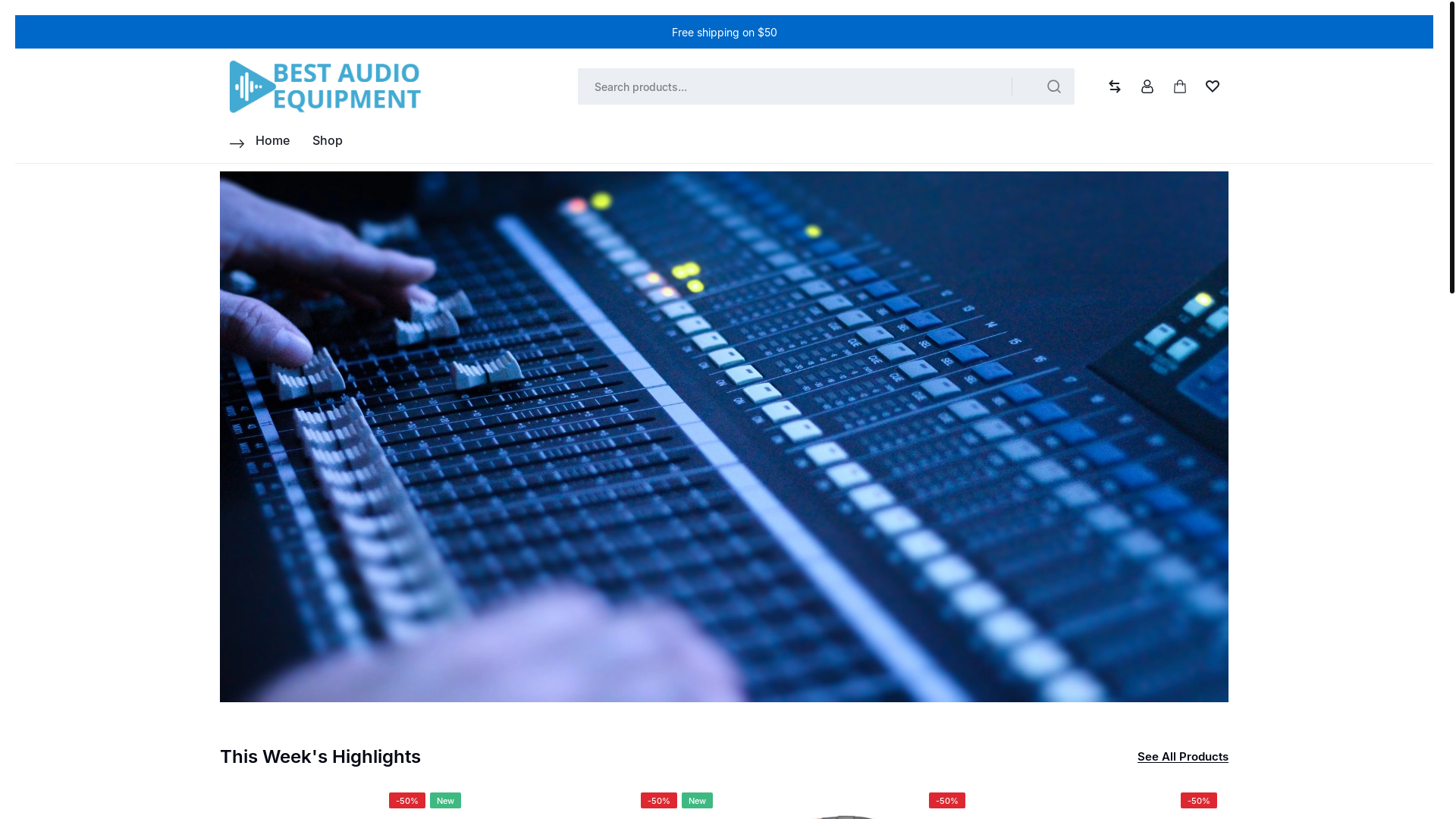The width and height of the screenshot is (1456, 819).
Task: Open the user account icon
Action: pyautogui.click(x=1147, y=86)
